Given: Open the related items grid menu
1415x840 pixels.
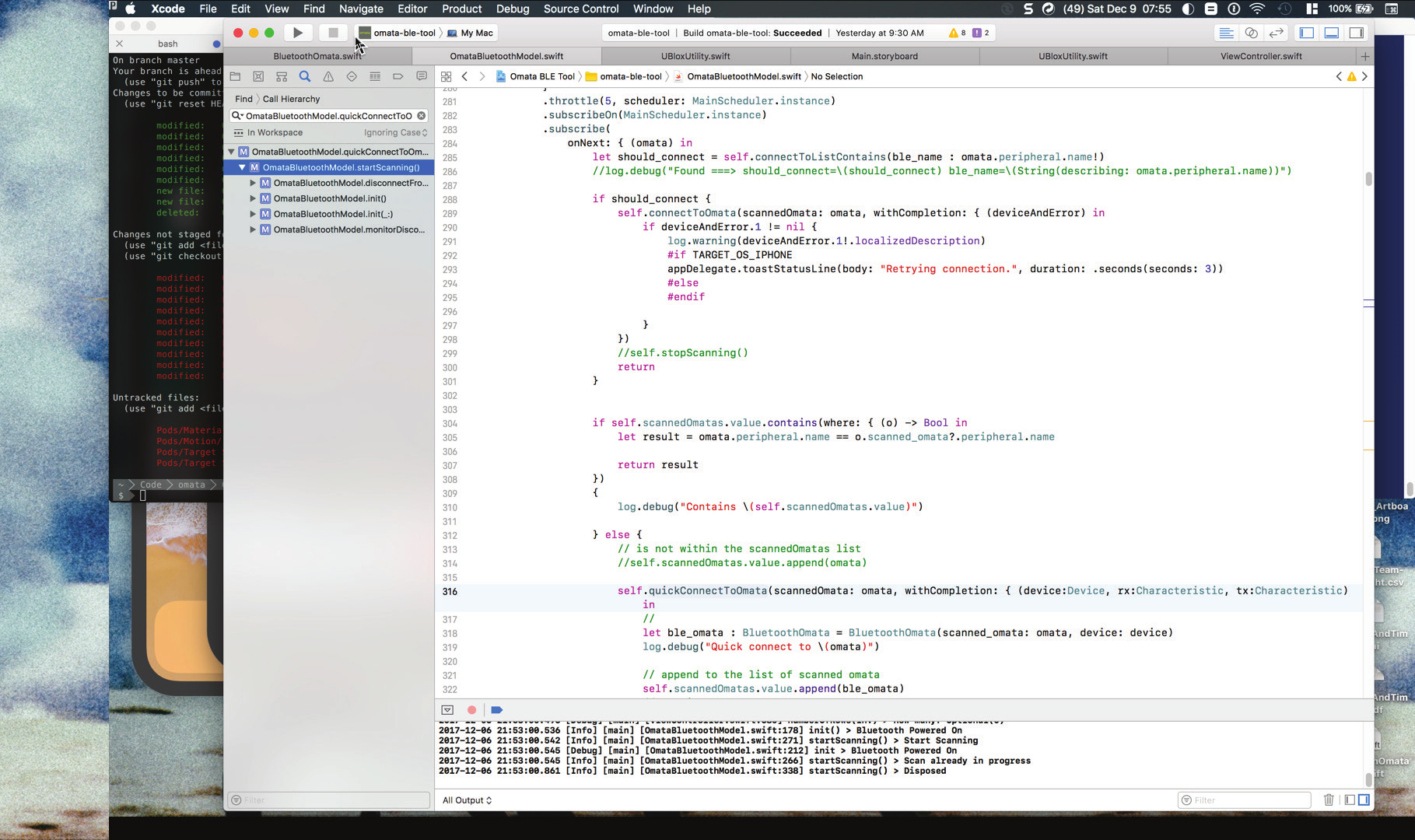Looking at the screenshot, I should click(446, 76).
